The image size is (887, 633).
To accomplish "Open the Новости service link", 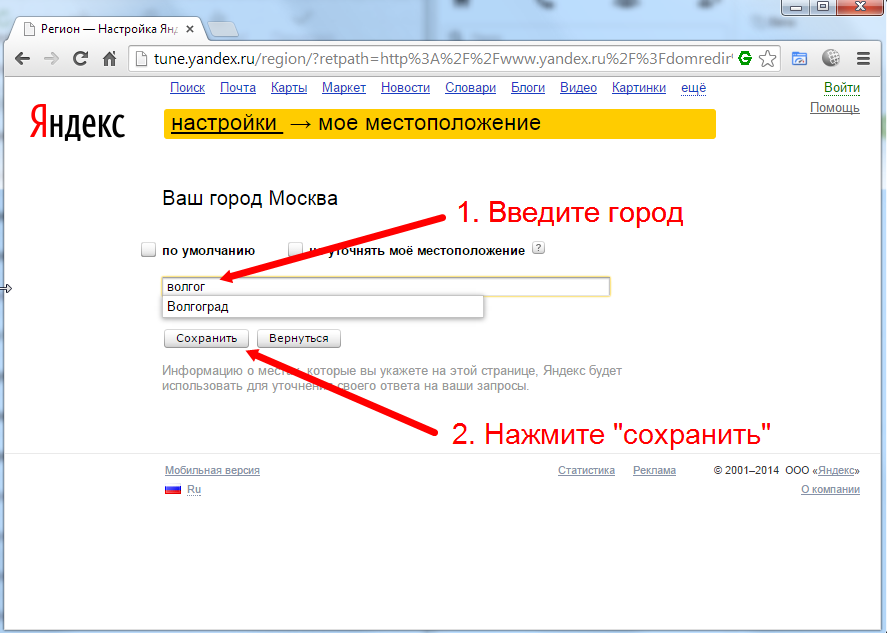I will [x=405, y=88].
